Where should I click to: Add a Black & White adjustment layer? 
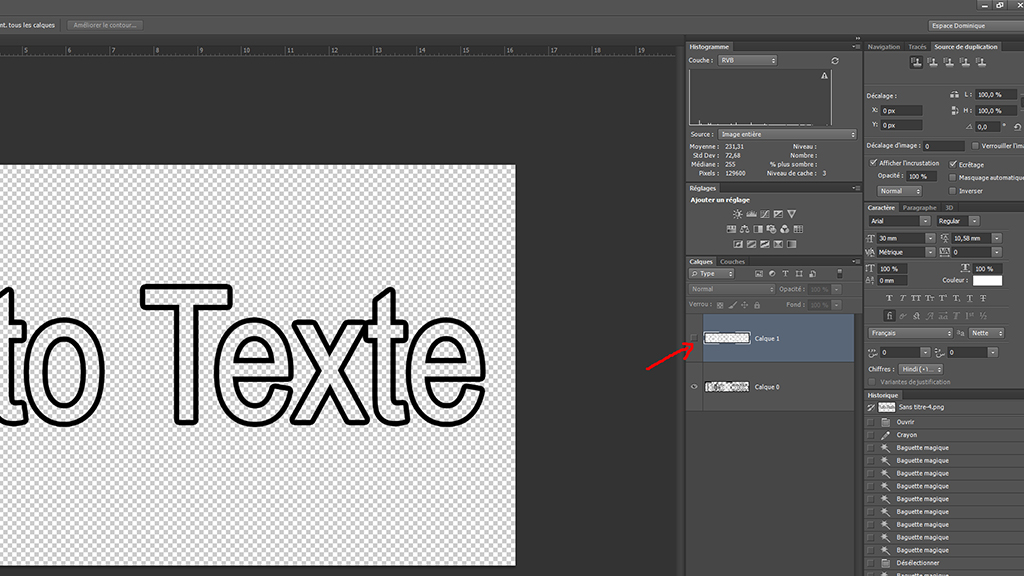click(758, 229)
